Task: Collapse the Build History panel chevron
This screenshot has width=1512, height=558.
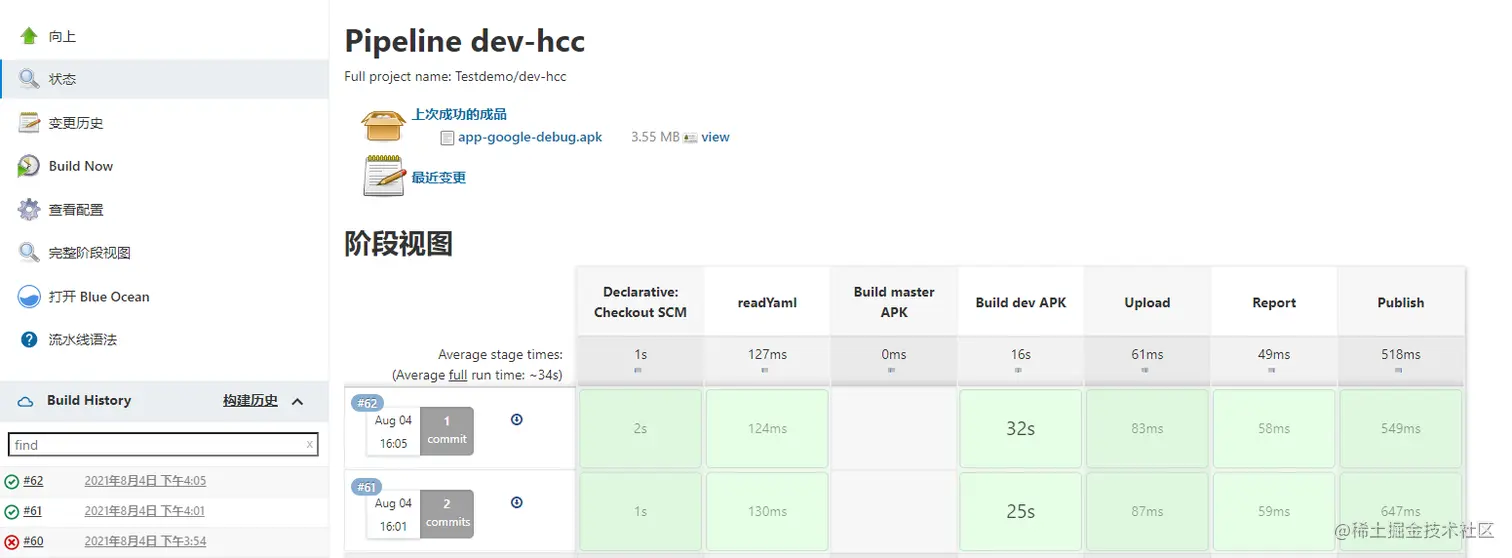Action: [297, 401]
